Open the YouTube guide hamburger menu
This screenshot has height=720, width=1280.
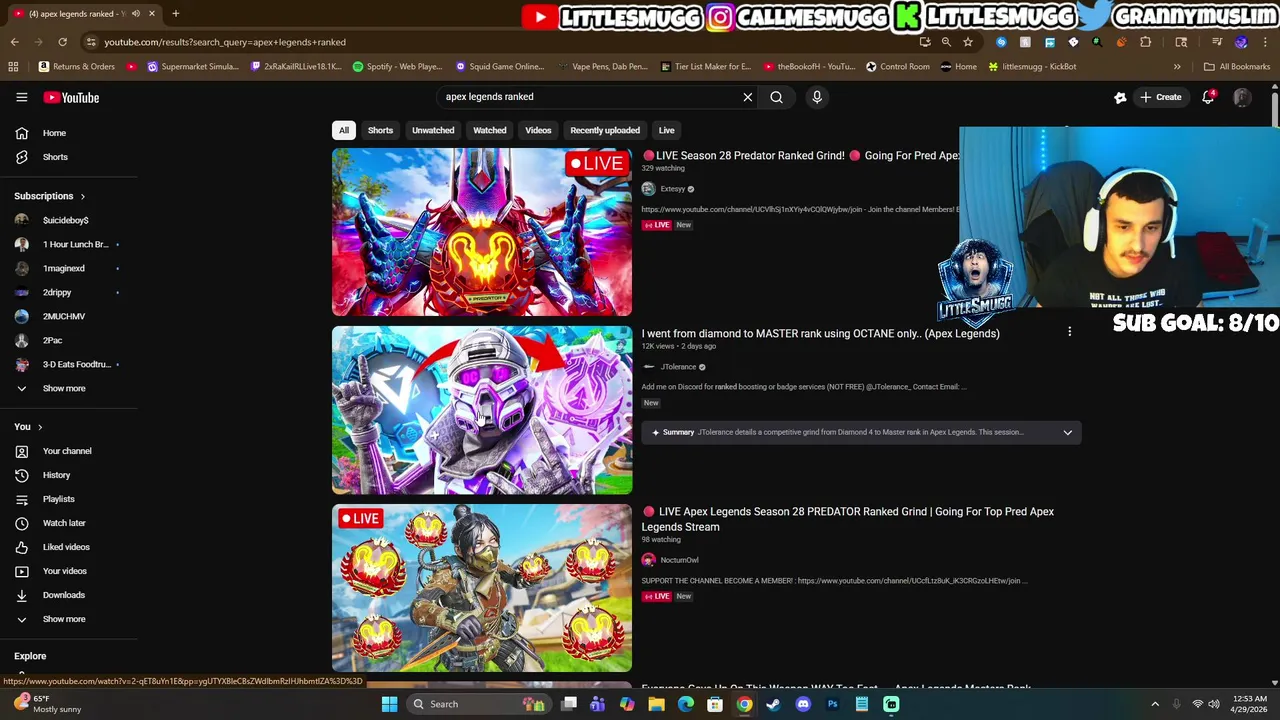coord(21,97)
